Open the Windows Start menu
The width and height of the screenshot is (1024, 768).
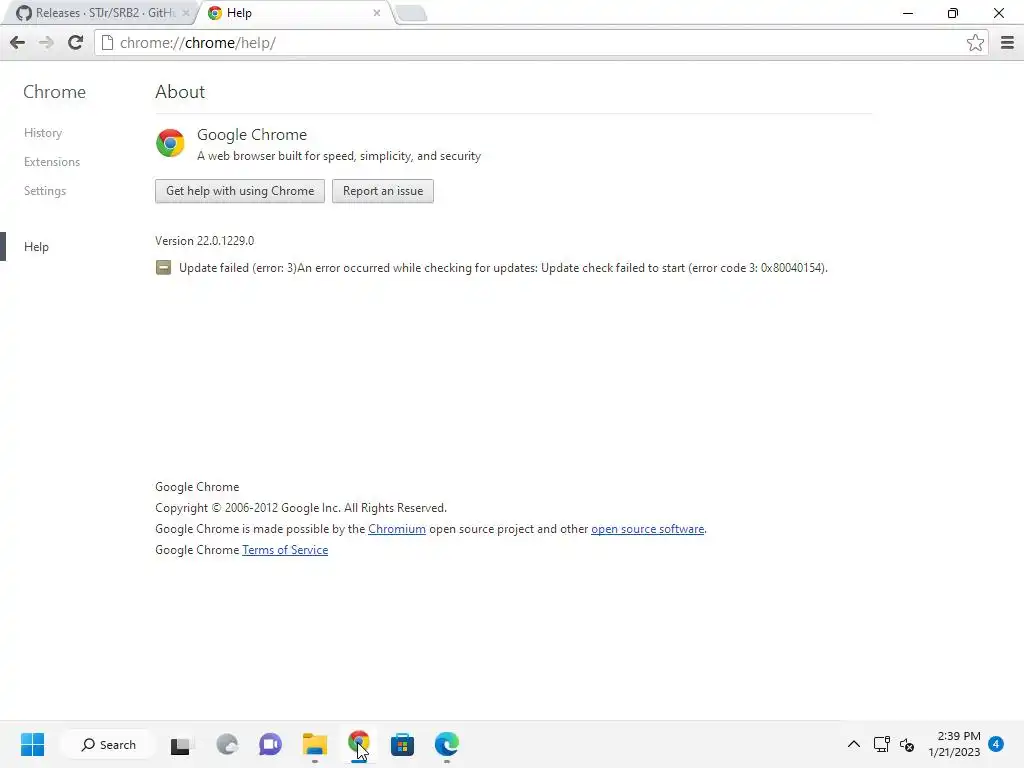[x=32, y=744]
